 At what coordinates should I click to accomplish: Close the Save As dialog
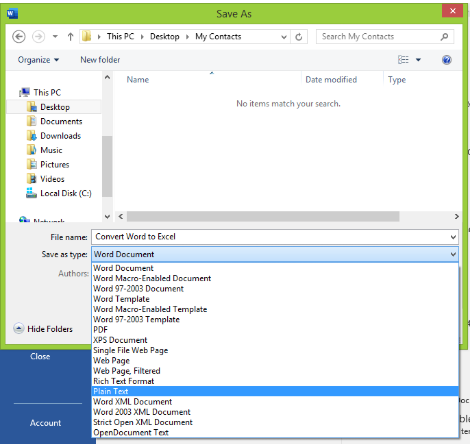[452, 11]
